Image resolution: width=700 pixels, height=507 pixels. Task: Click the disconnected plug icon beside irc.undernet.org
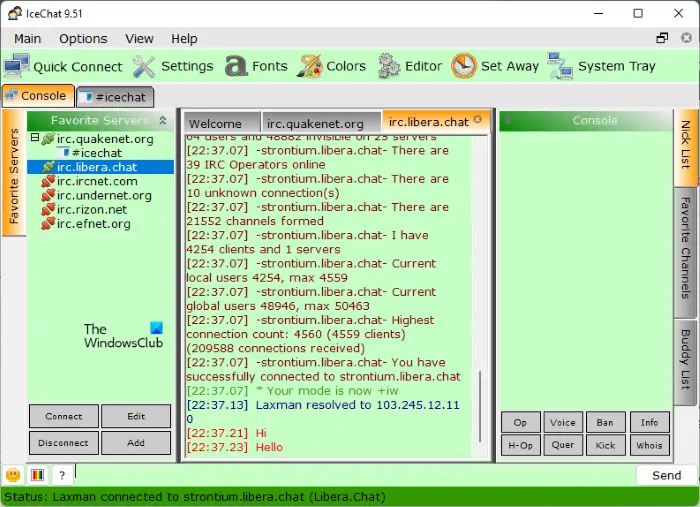48,195
